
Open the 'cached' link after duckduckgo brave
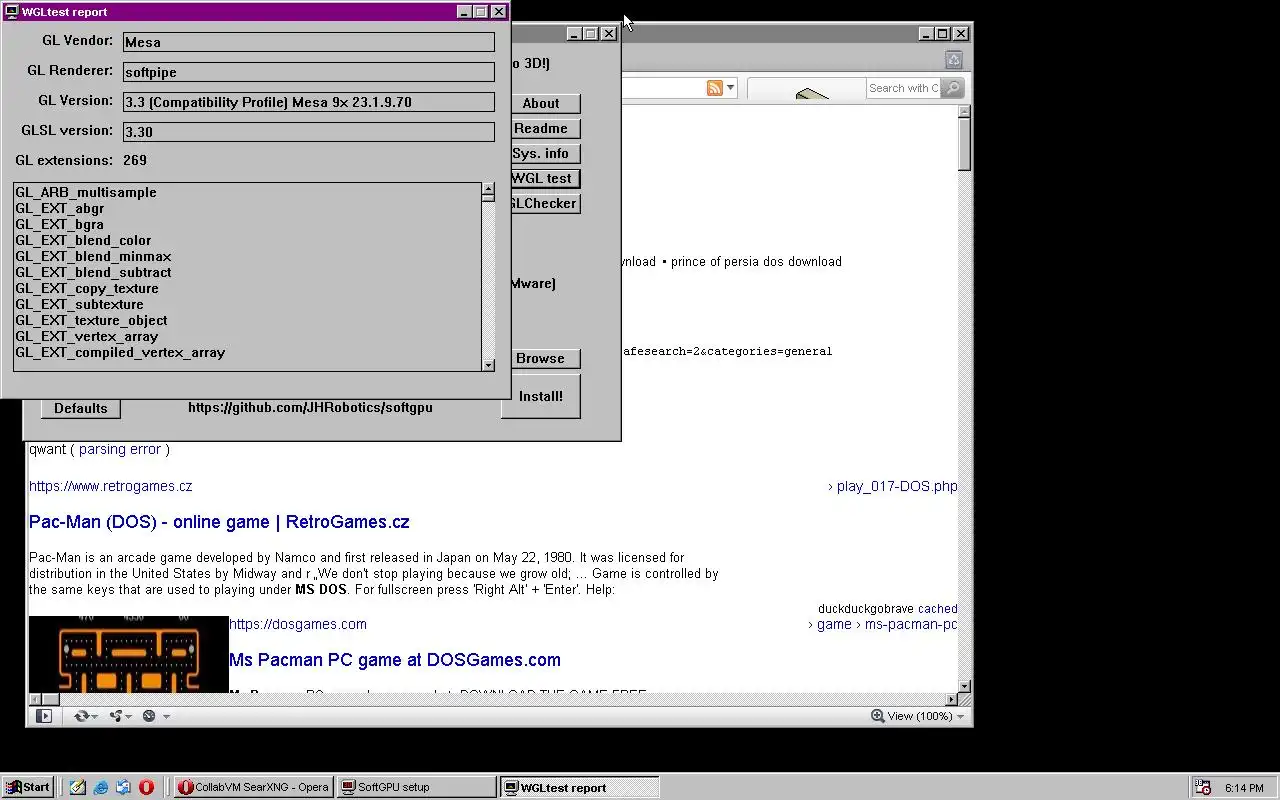(x=938, y=609)
